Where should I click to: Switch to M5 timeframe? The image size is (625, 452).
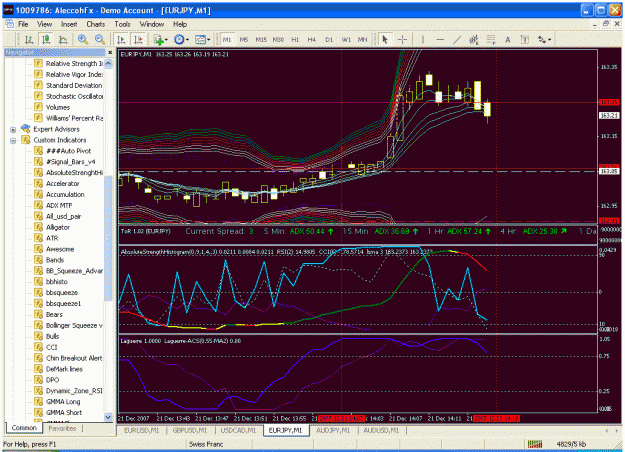tap(244, 39)
